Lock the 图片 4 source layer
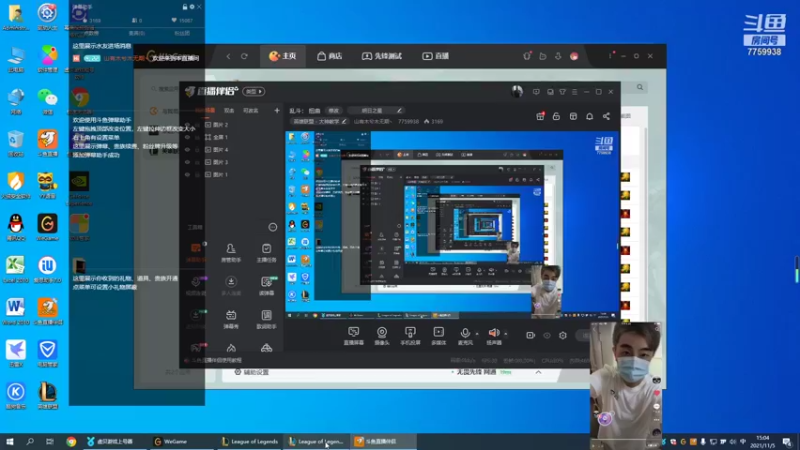This screenshot has height=450, width=800. click(197, 150)
